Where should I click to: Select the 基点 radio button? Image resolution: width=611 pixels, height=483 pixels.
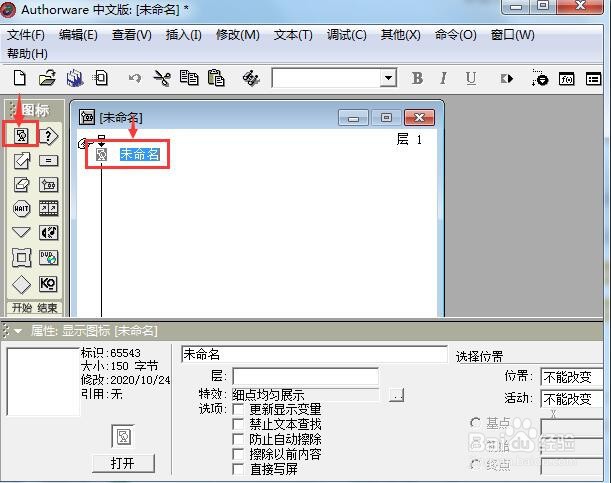(x=475, y=423)
